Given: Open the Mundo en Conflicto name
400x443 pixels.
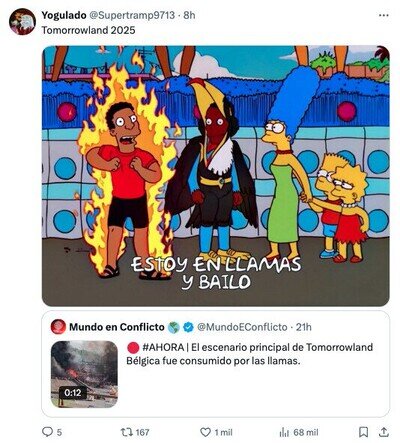Looking at the screenshot, I should [117, 327].
